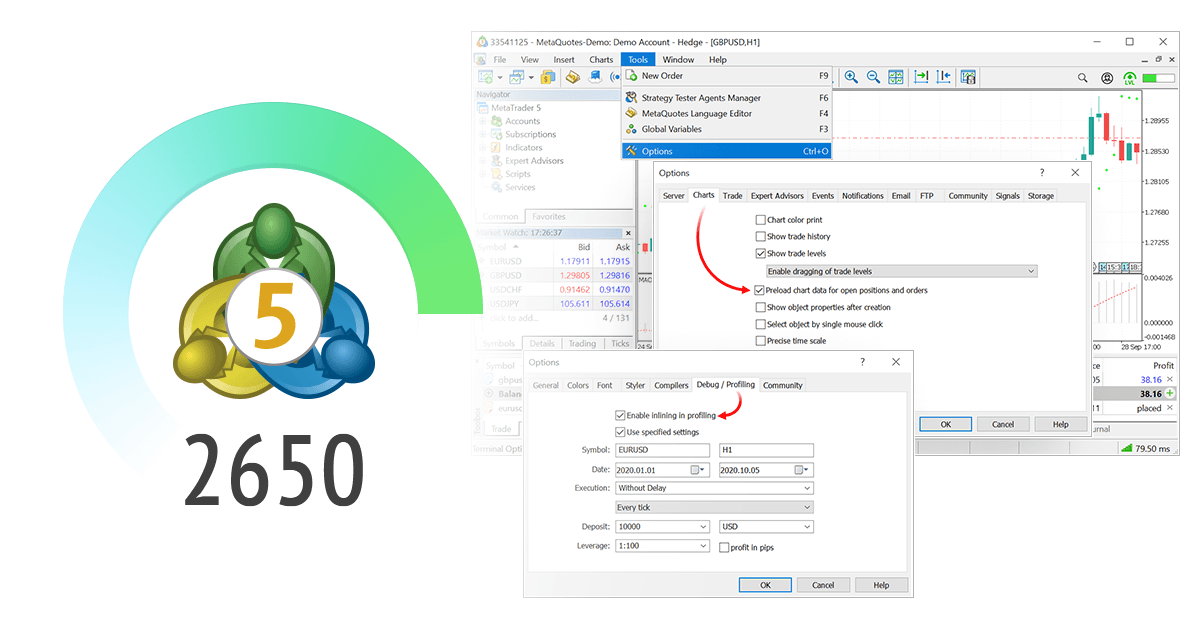Click OK in the Debug/Profiling dialog
1200x628 pixels.
coord(765,584)
